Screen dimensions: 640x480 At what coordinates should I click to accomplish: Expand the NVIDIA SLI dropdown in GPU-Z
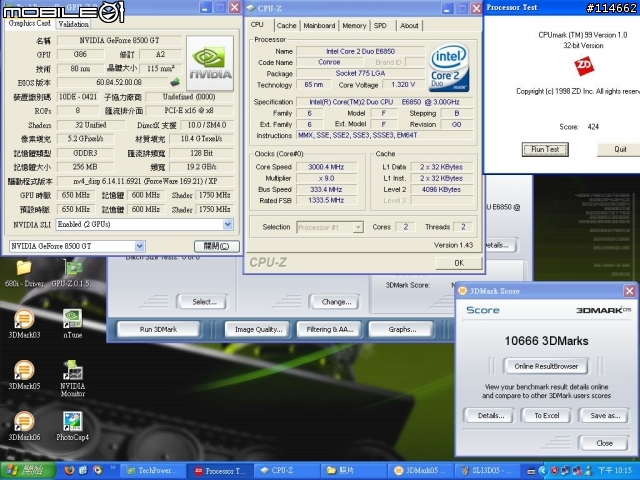point(228,224)
